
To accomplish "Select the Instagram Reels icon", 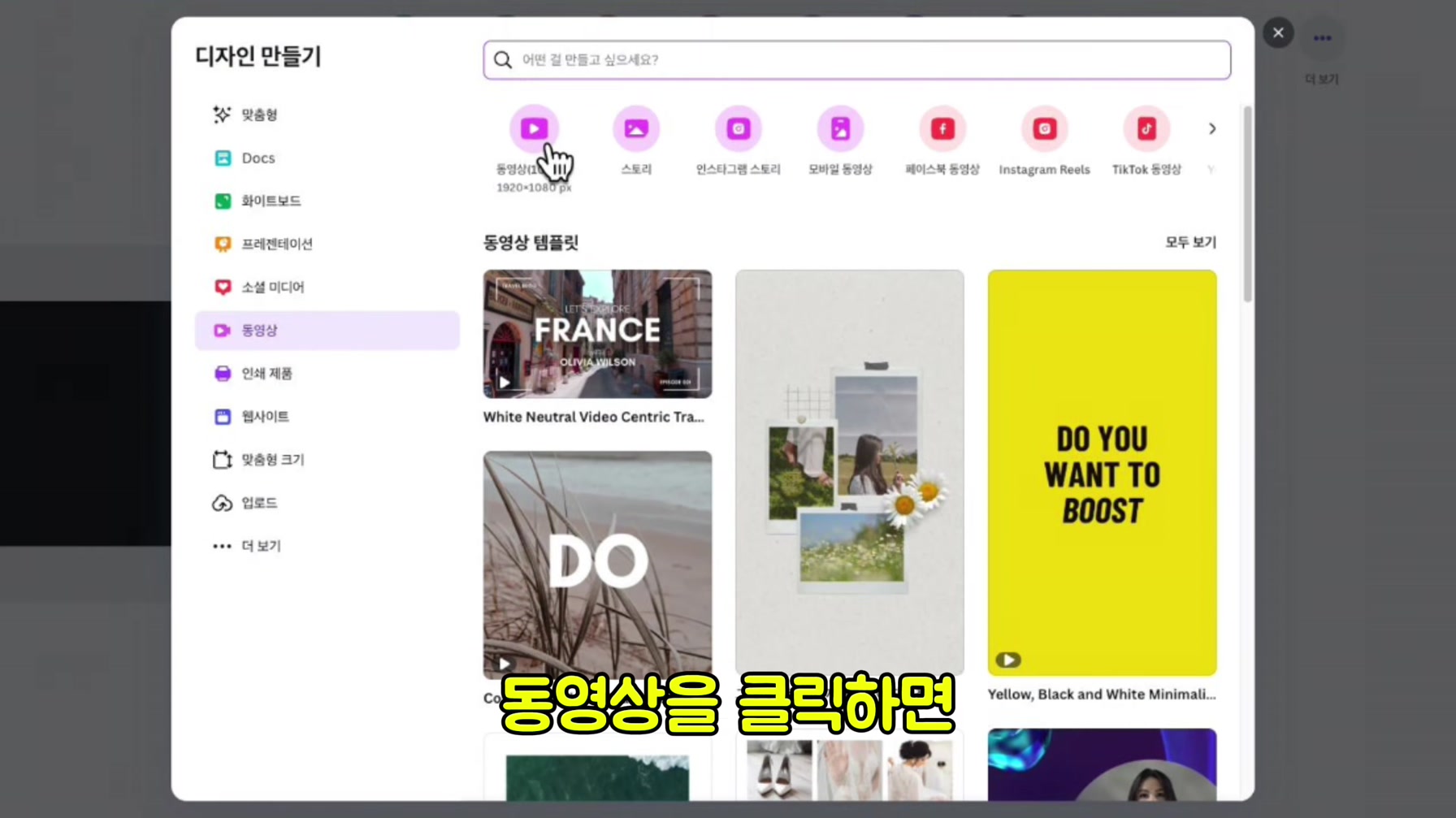I will pos(1044,128).
